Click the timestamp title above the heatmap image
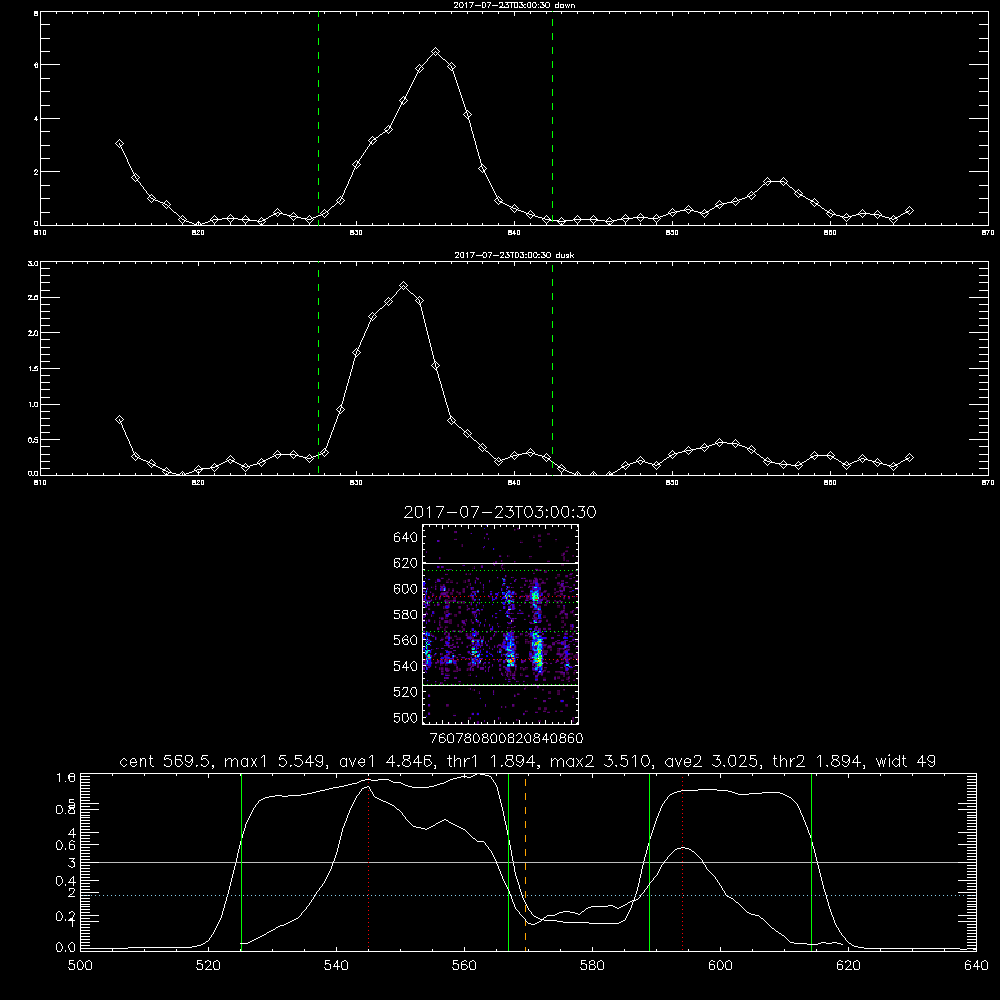The image size is (1000, 1000). point(500,512)
